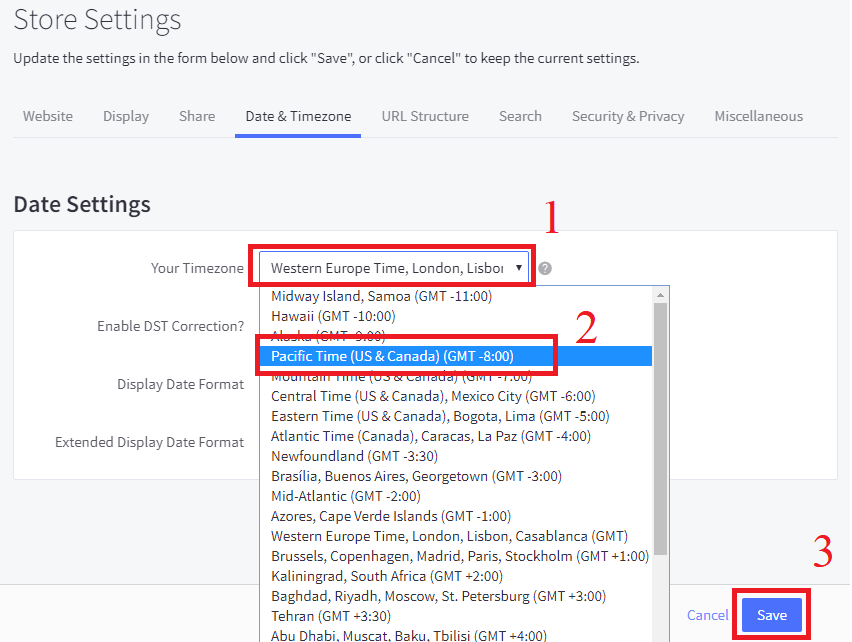This screenshot has height=642, width=852.
Task: Save the store settings
Action: (772, 615)
